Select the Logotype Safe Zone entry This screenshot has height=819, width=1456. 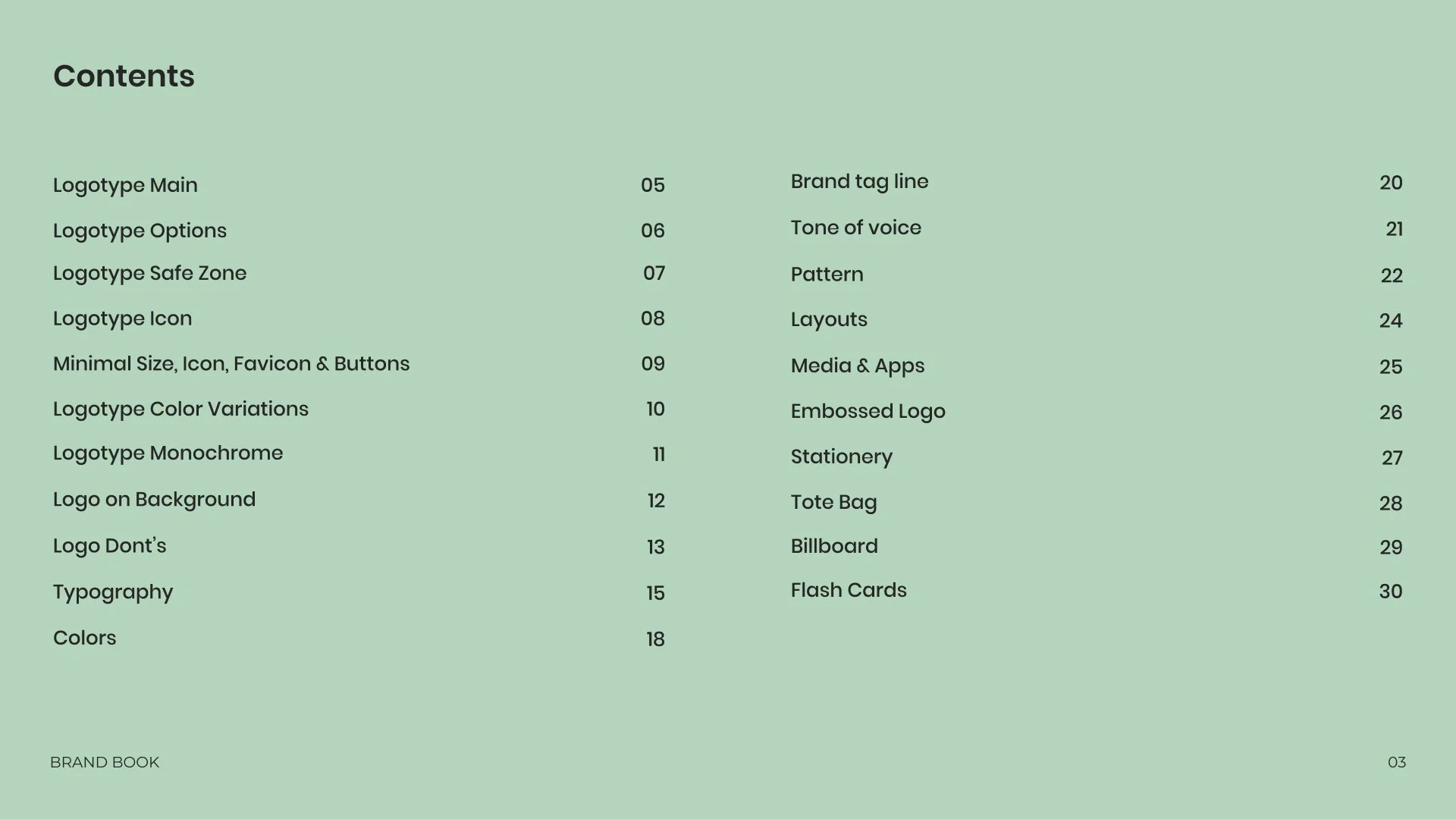click(x=149, y=273)
